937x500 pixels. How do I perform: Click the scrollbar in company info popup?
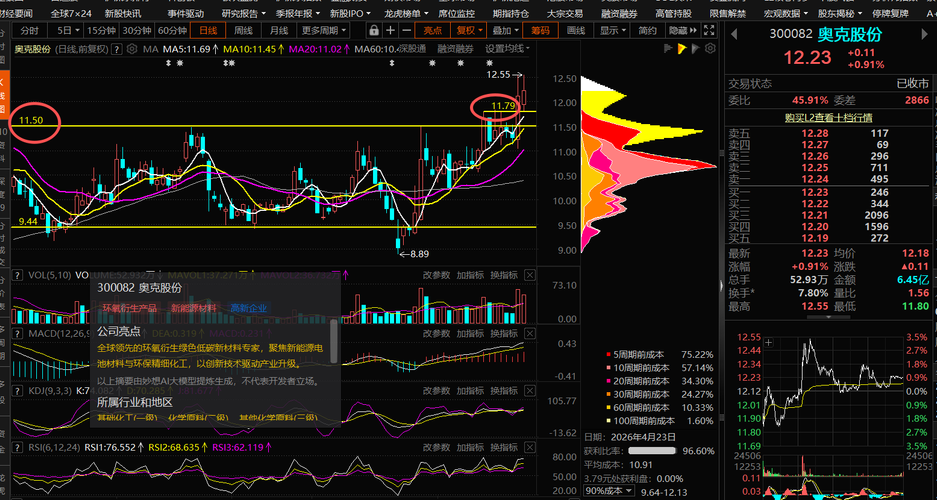pos(333,341)
